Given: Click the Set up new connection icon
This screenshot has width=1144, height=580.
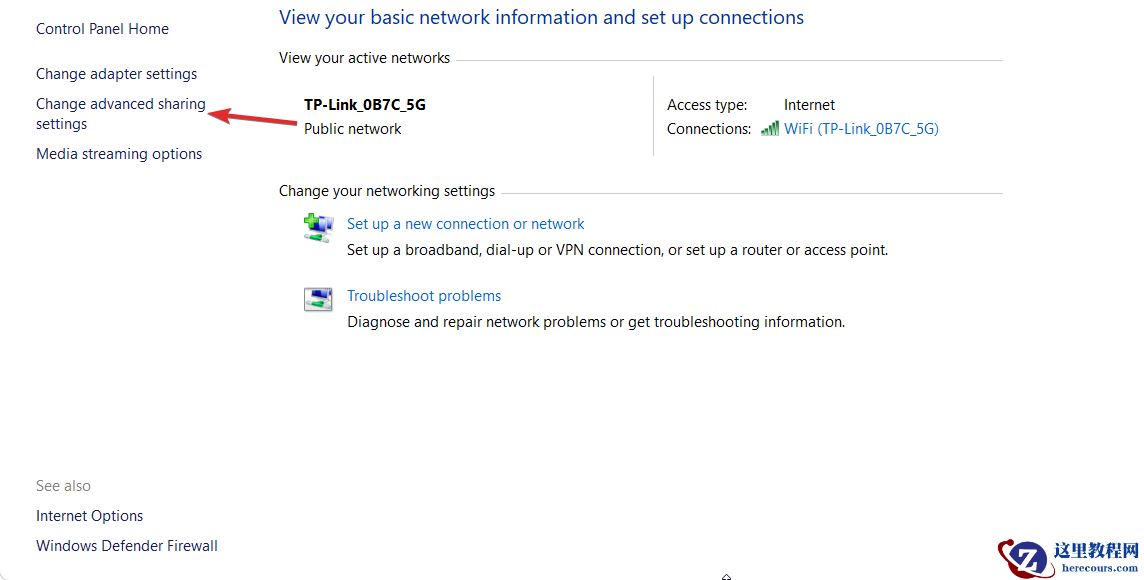Looking at the screenshot, I should pos(318,228).
